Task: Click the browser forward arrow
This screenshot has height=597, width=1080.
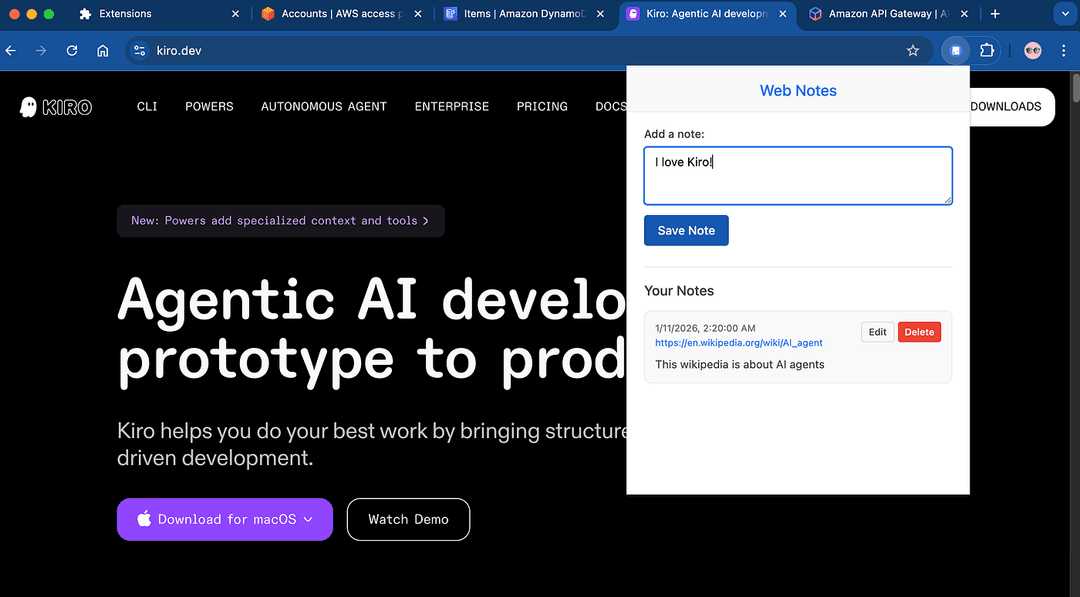Action: (41, 50)
